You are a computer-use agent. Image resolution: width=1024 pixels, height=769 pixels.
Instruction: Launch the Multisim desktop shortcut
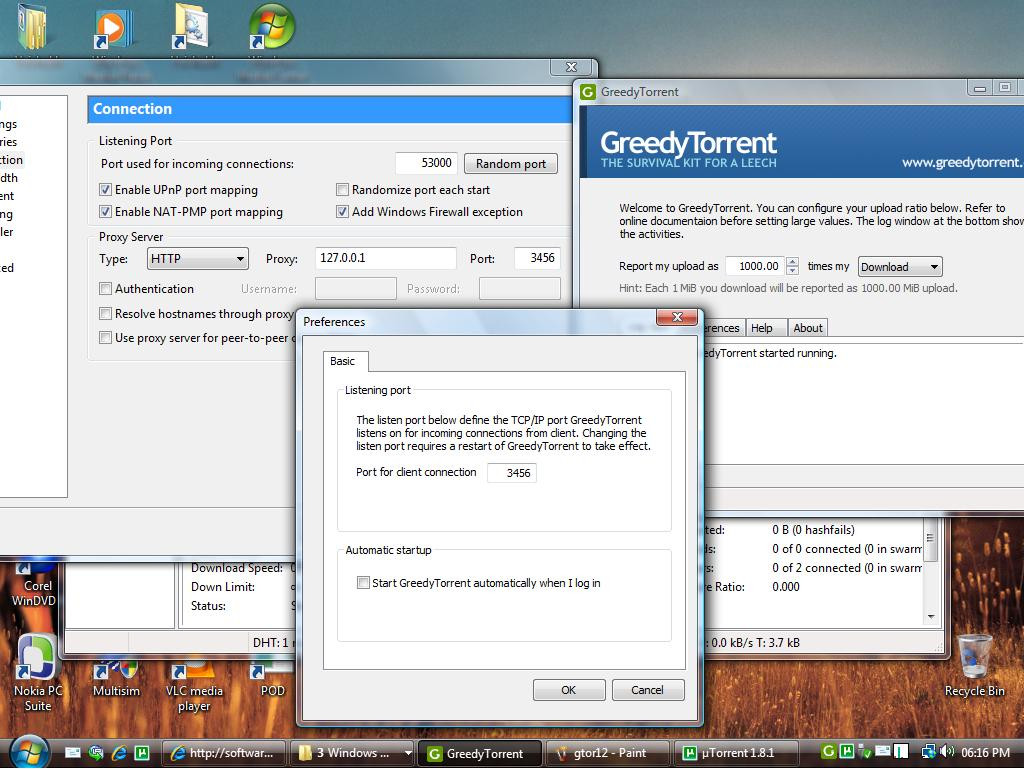click(x=116, y=680)
